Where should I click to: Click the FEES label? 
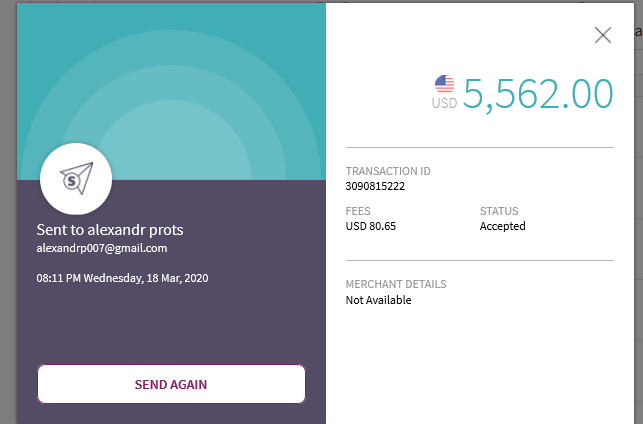point(358,211)
